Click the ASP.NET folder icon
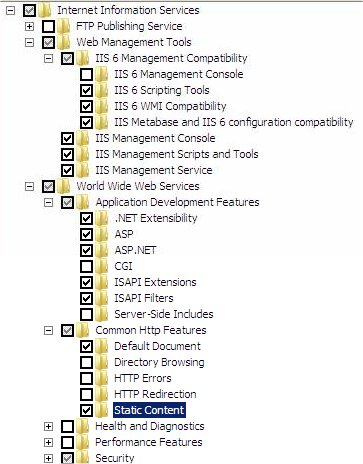Screen dimensions: 363x464 (x=102, y=250)
